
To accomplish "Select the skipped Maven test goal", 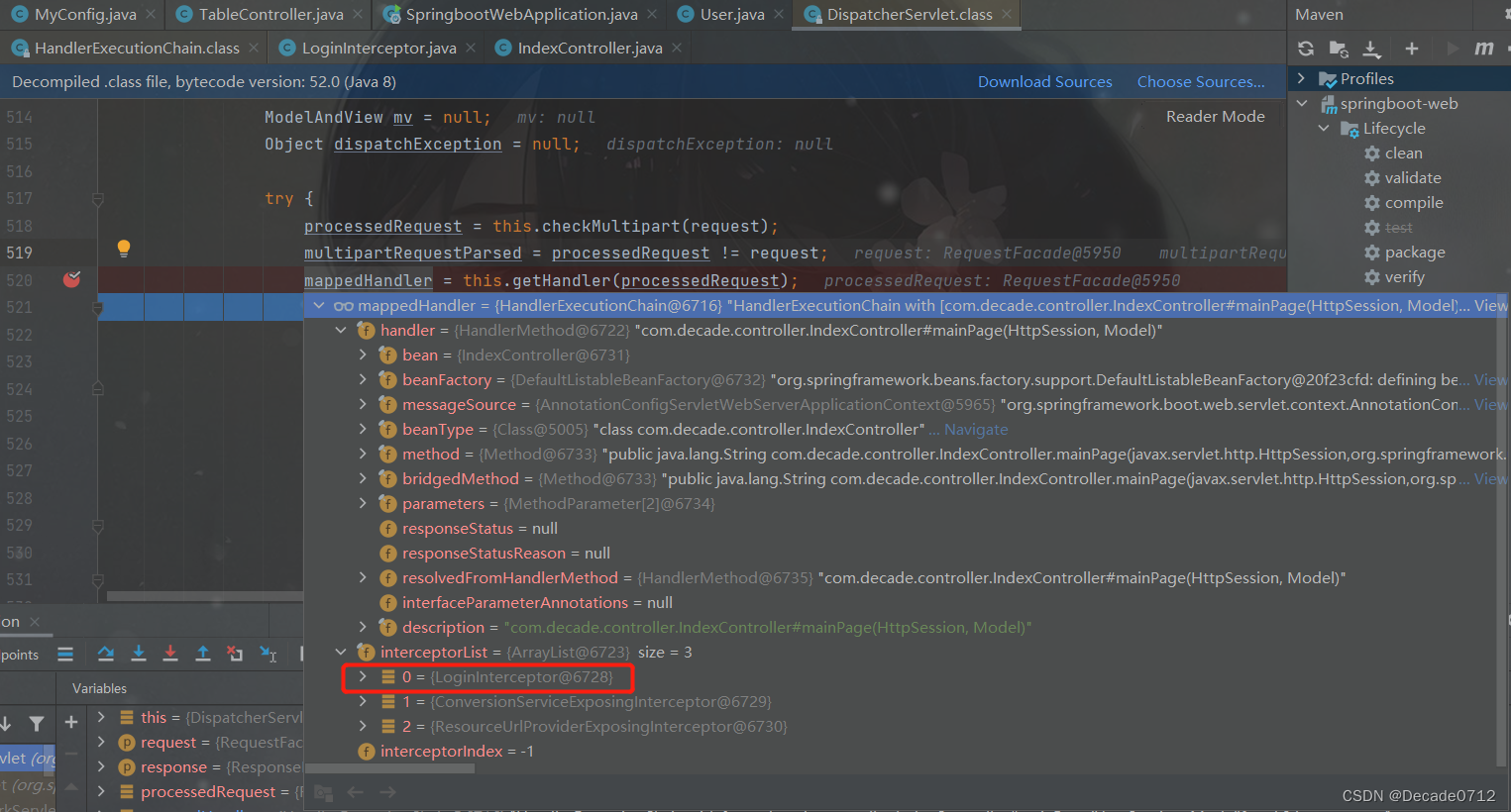I will [x=1398, y=227].
